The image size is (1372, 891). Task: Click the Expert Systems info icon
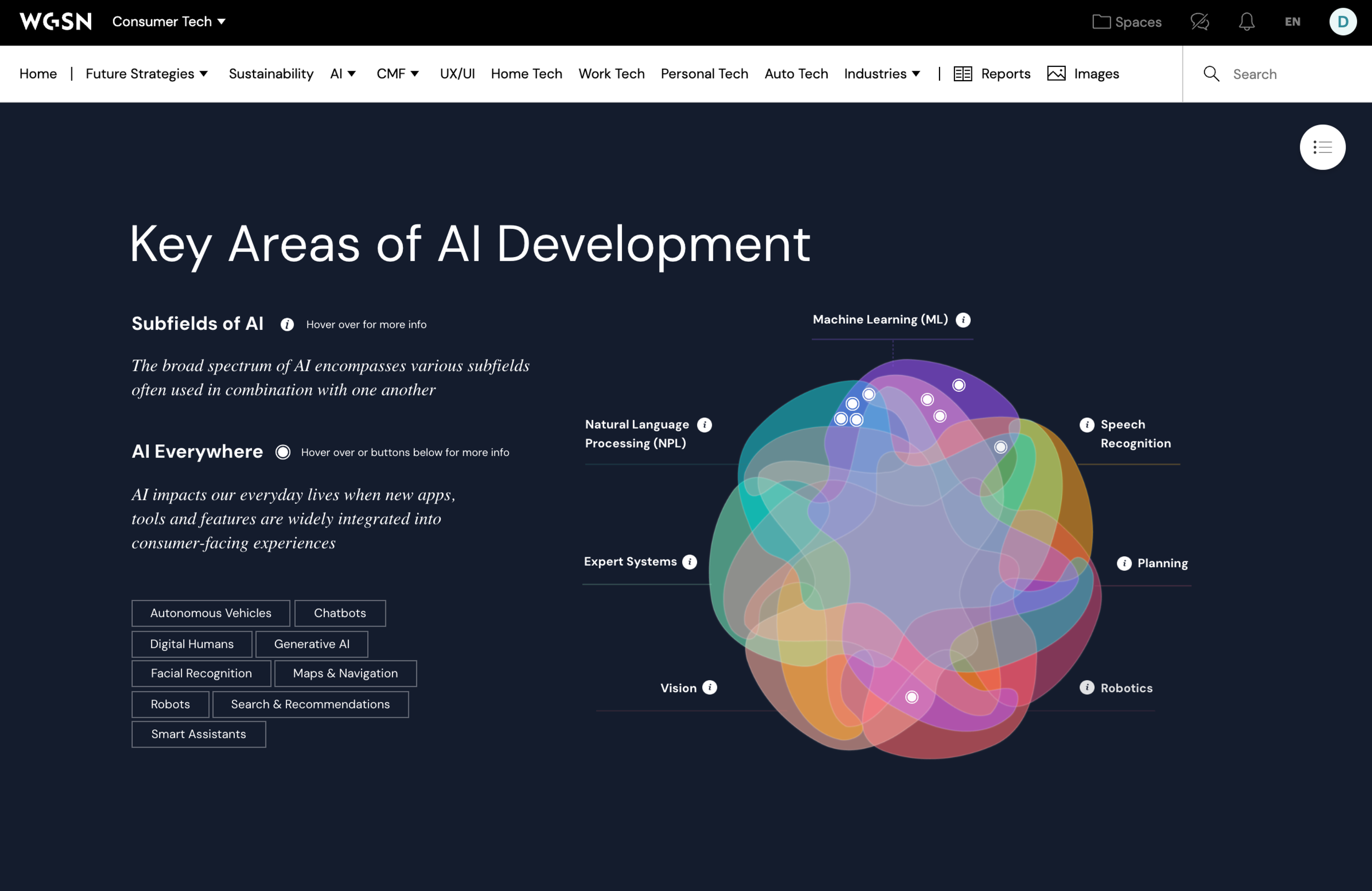pos(689,562)
